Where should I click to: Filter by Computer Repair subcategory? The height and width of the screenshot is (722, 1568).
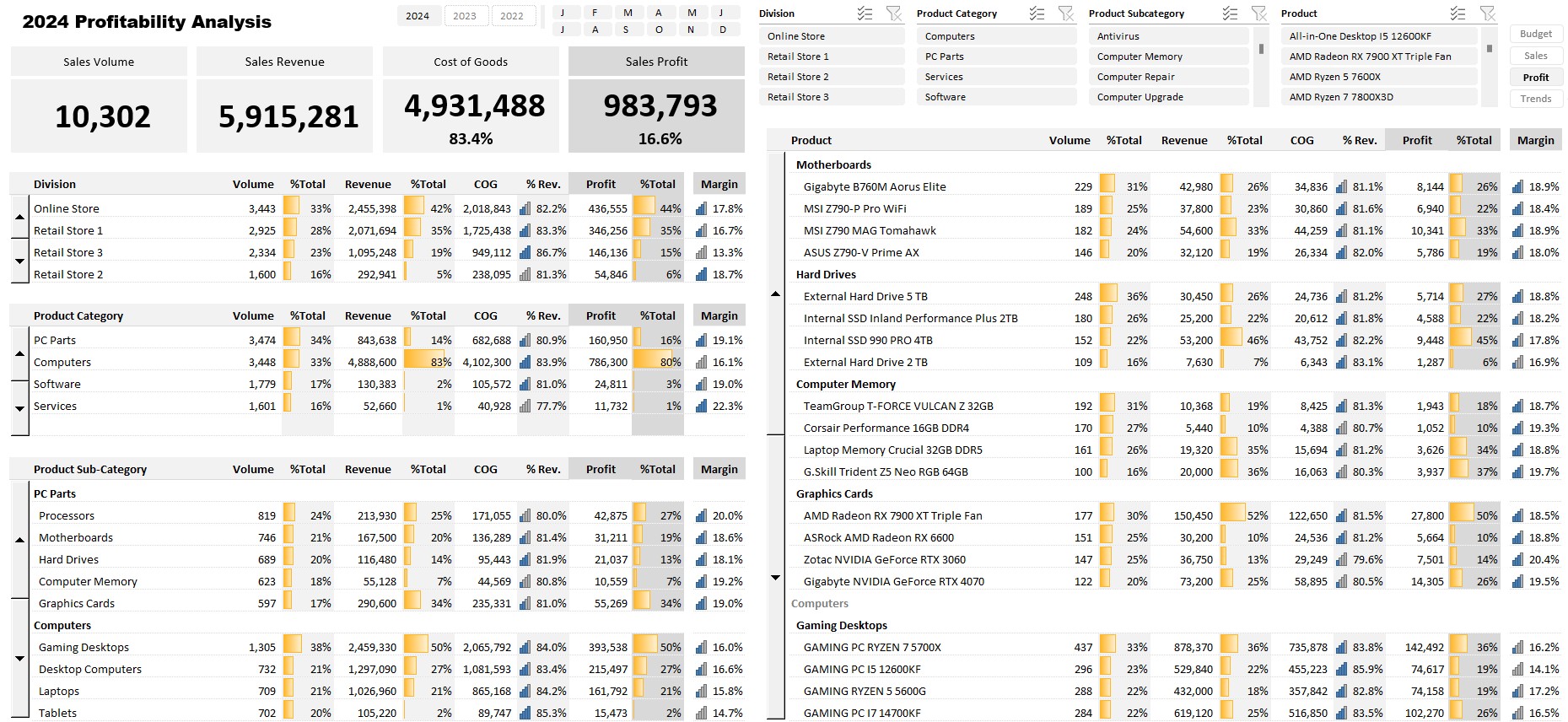pyautogui.click(x=1168, y=77)
